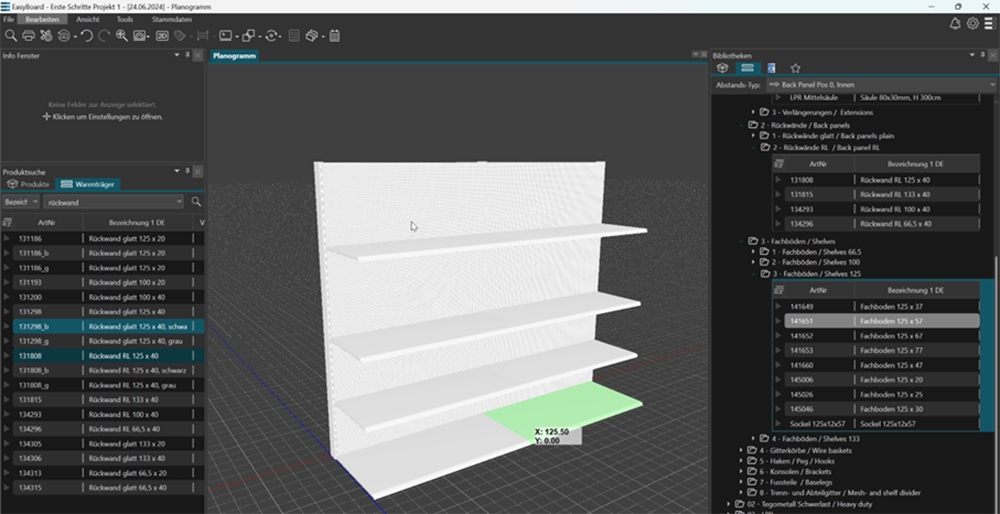The height and width of the screenshot is (514, 1000).
Task: Click the clipboard icon in toolbar
Action: 334,36
